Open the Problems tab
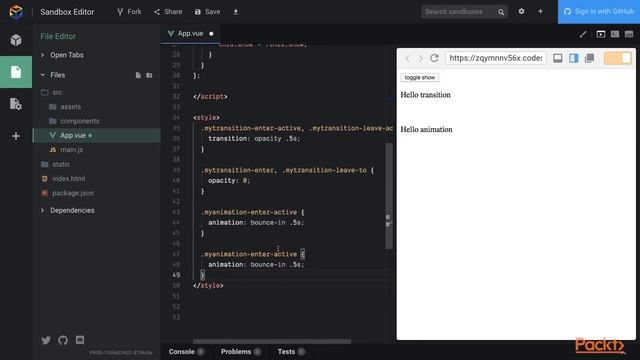 pyautogui.click(x=241, y=351)
